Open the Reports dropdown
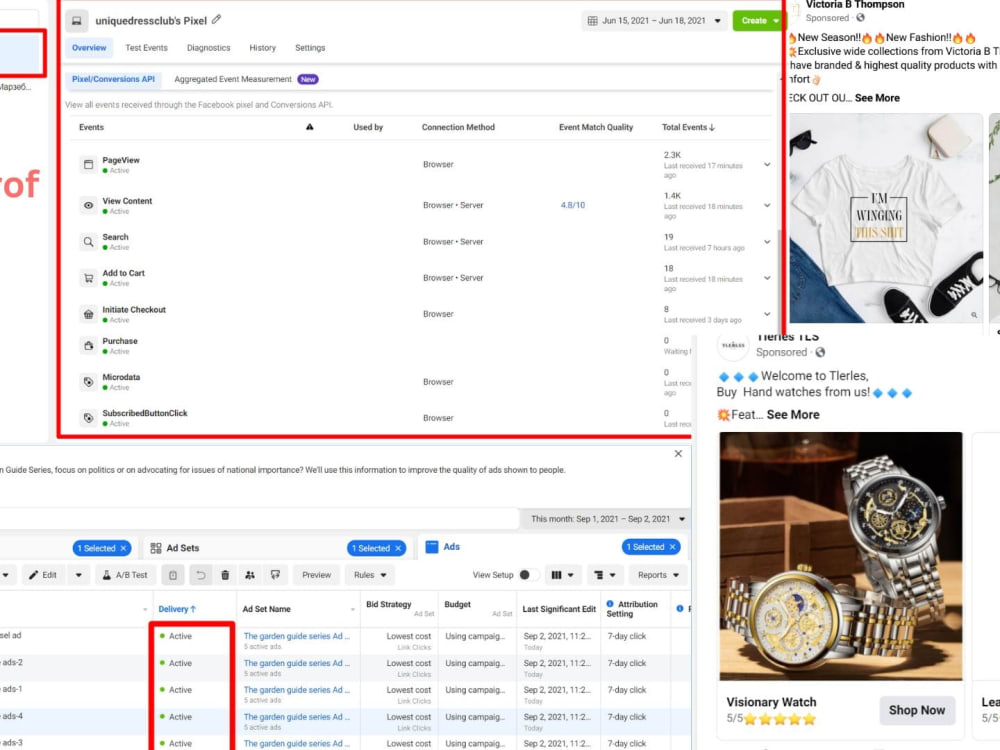The width and height of the screenshot is (1000, 750). pyautogui.click(x=658, y=575)
